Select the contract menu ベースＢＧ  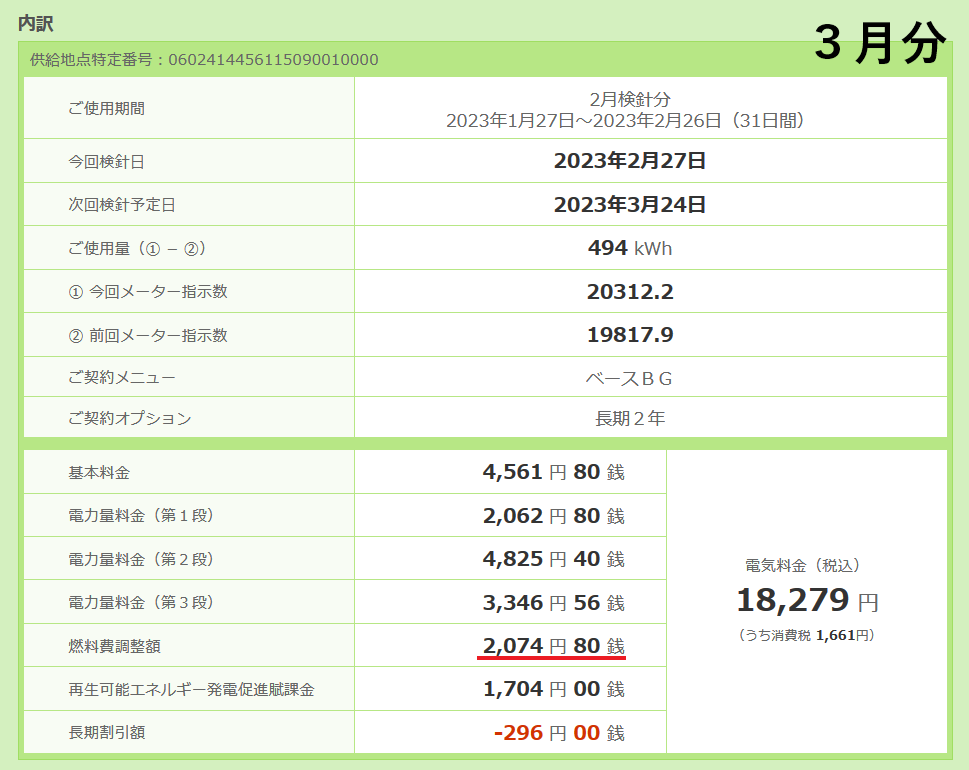[630, 378]
